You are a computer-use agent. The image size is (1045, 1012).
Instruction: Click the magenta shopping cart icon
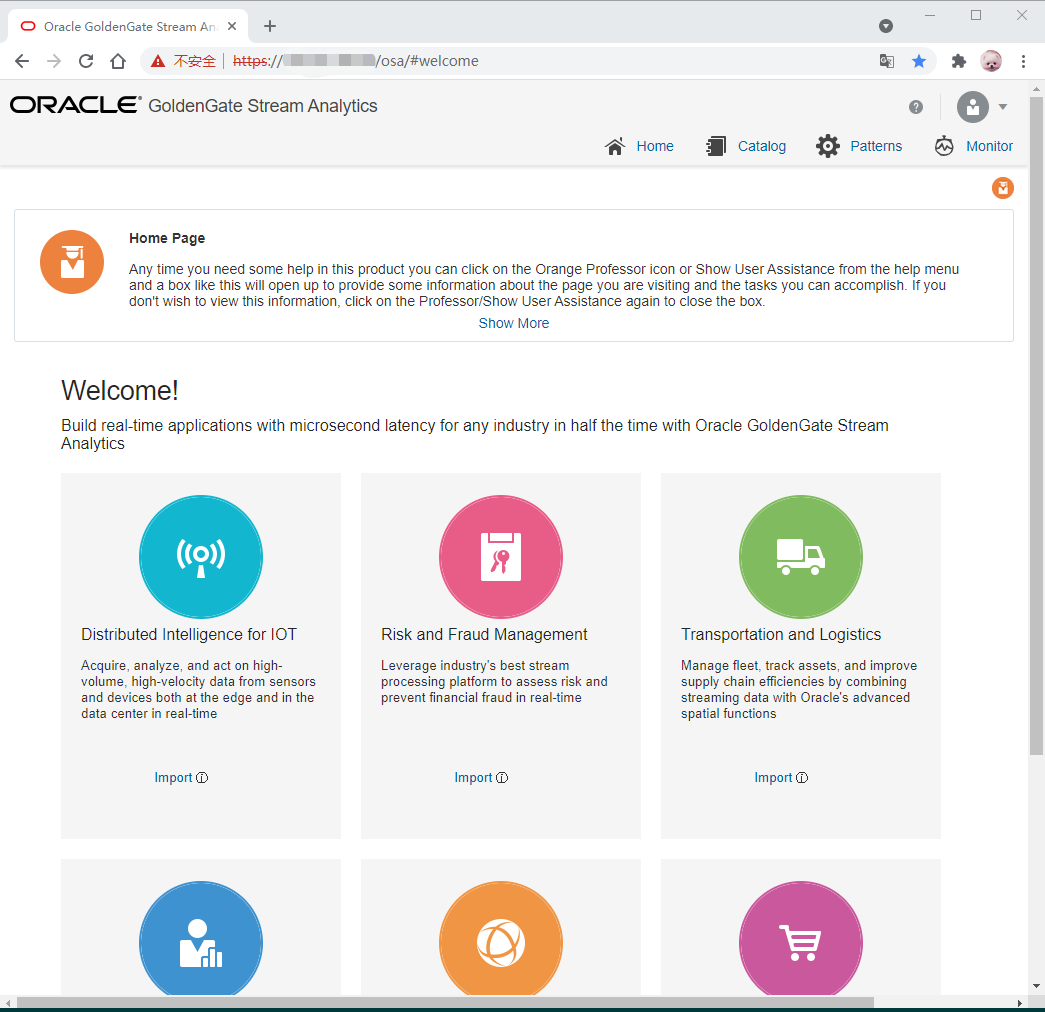point(800,939)
